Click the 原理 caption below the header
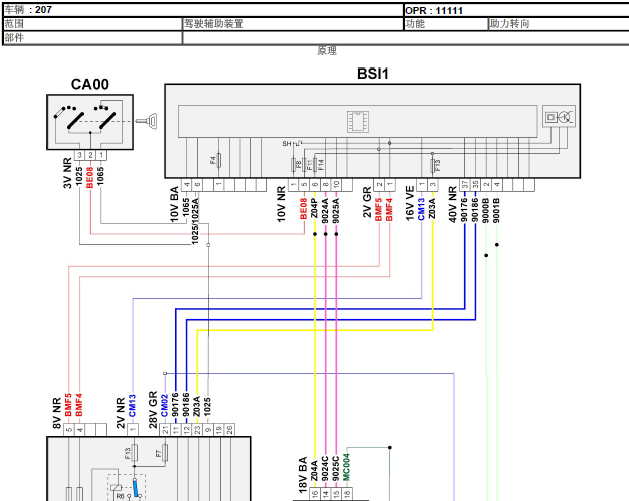 pos(327,51)
